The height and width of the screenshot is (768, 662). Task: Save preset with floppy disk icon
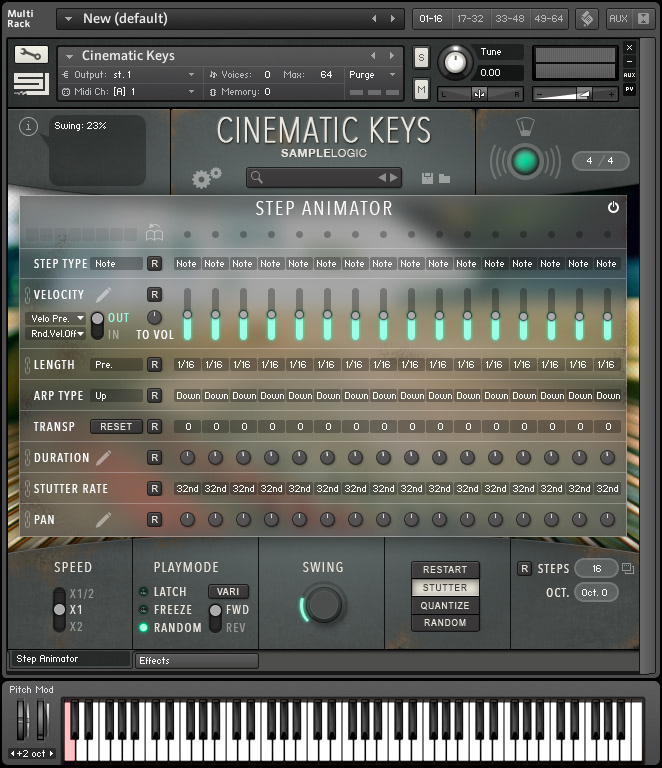[x=427, y=178]
